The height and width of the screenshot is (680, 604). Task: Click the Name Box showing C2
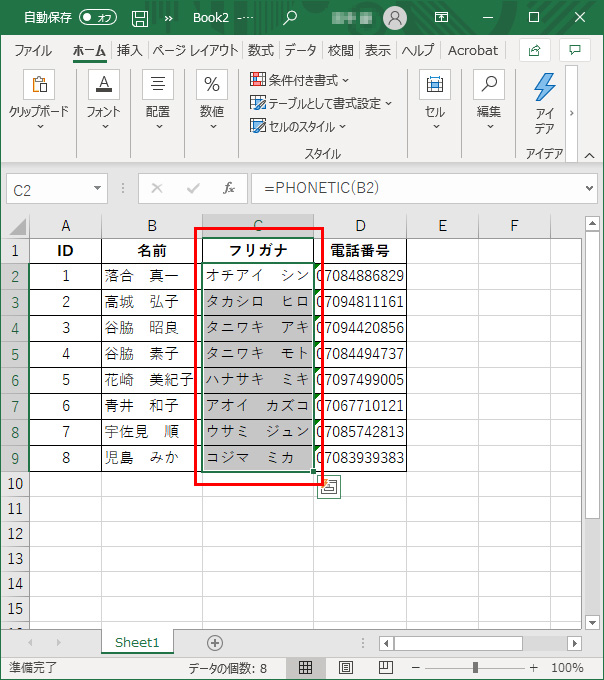pyautogui.click(x=56, y=189)
